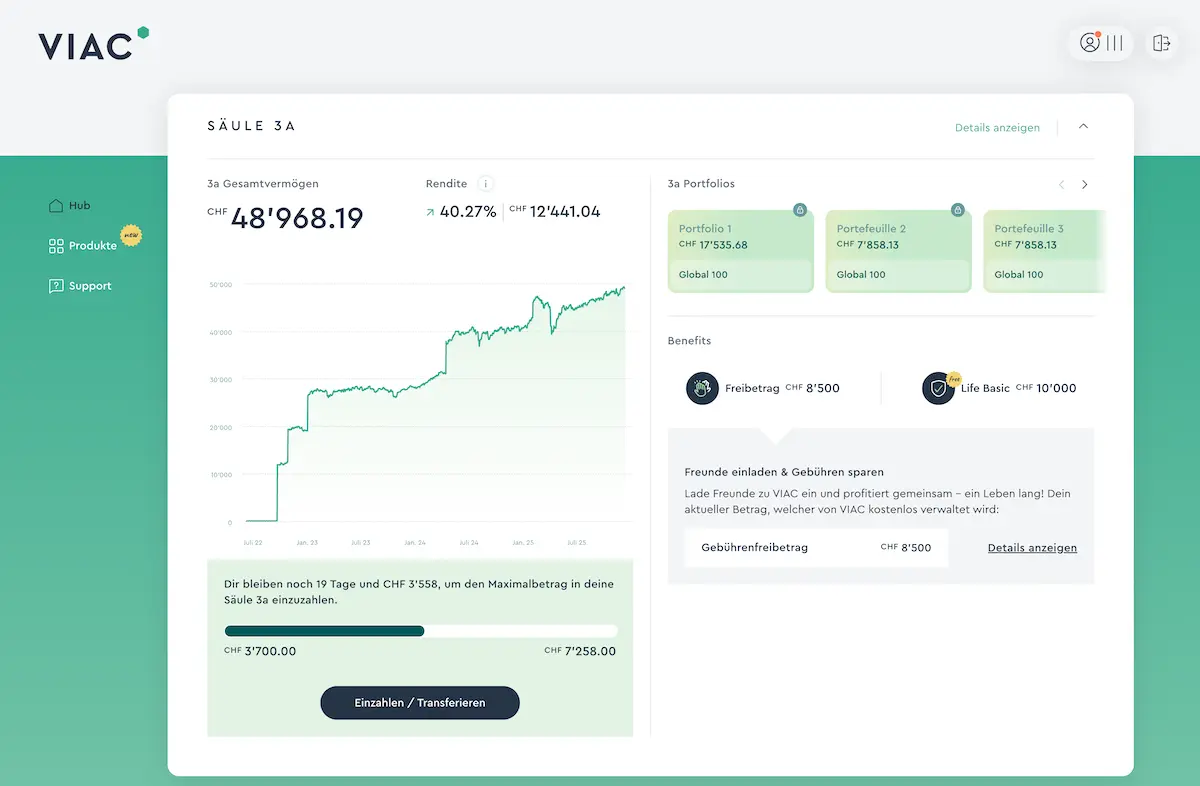Click Details anzeigen near Gebührenfreibetrag

pos(1032,548)
